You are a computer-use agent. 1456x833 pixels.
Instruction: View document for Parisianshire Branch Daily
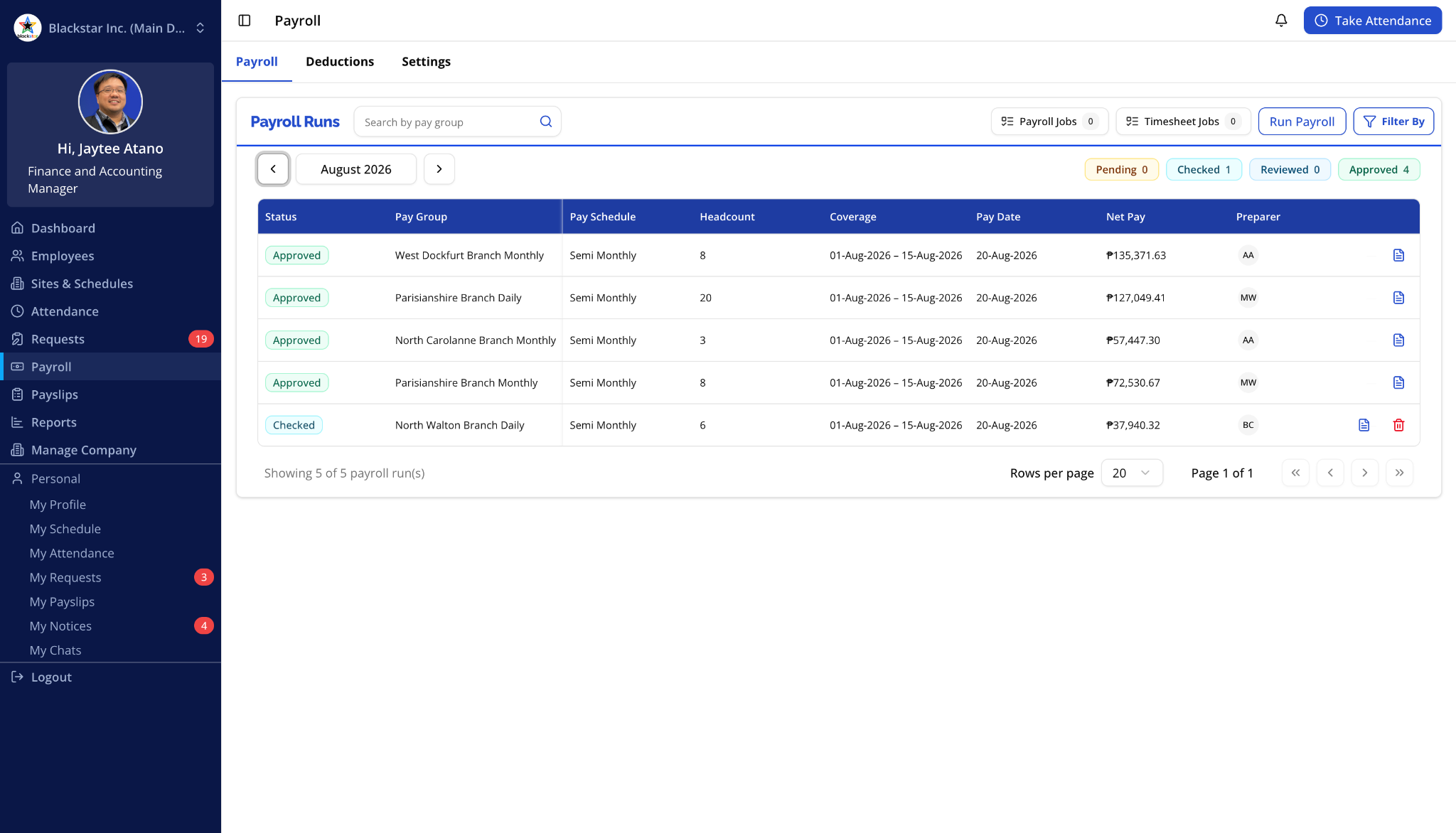pos(1398,298)
